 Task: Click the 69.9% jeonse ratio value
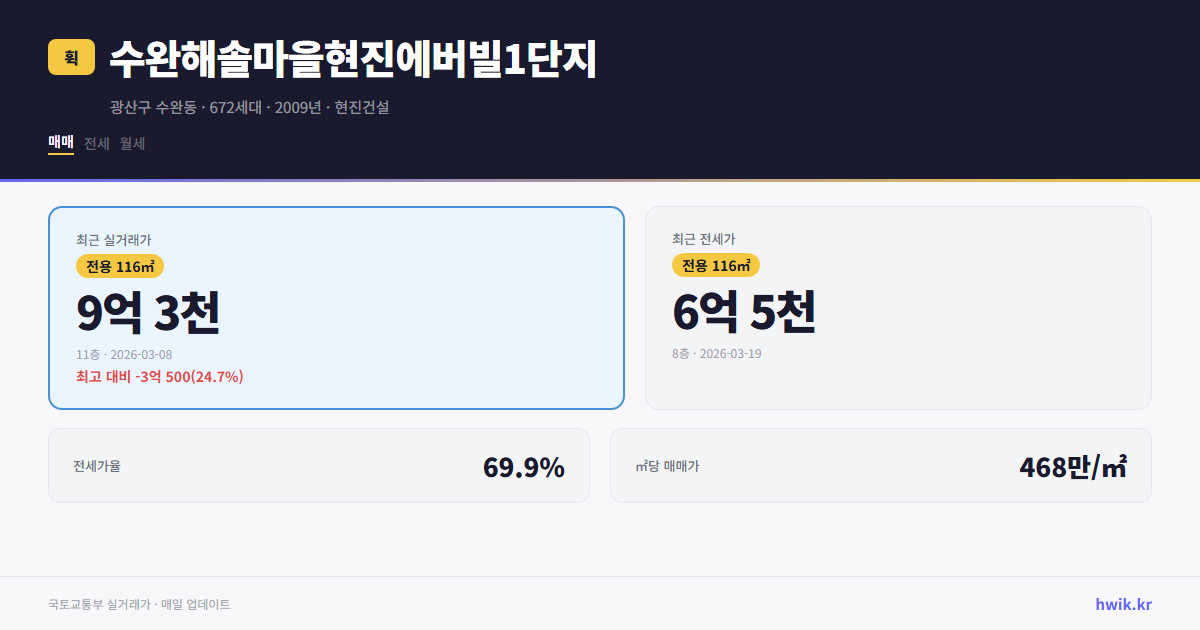tap(524, 466)
